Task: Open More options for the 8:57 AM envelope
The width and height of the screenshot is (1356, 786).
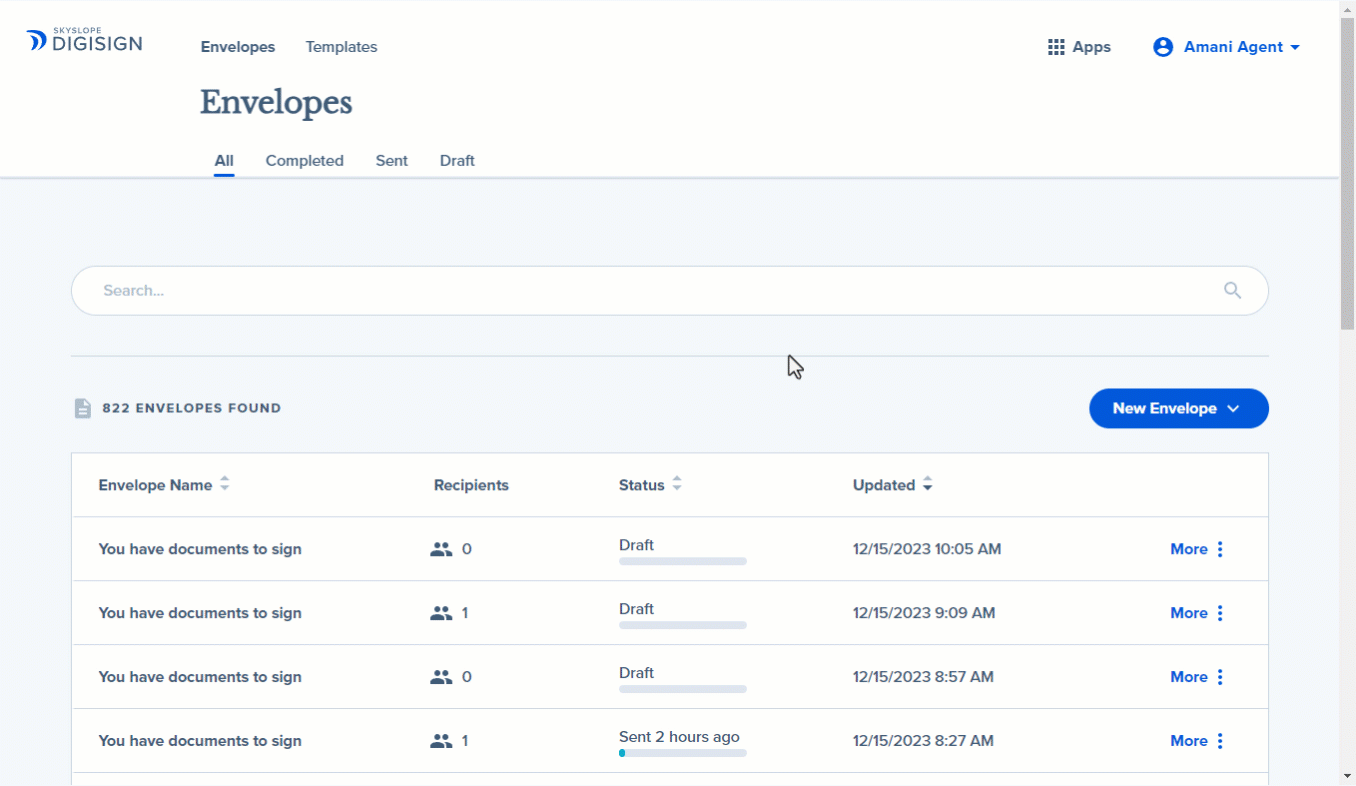Action: point(1198,677)
